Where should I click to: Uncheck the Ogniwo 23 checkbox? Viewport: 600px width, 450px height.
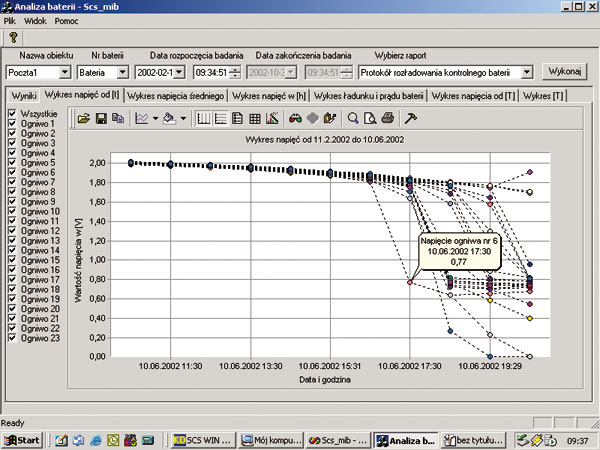click(x=12, y=338)
